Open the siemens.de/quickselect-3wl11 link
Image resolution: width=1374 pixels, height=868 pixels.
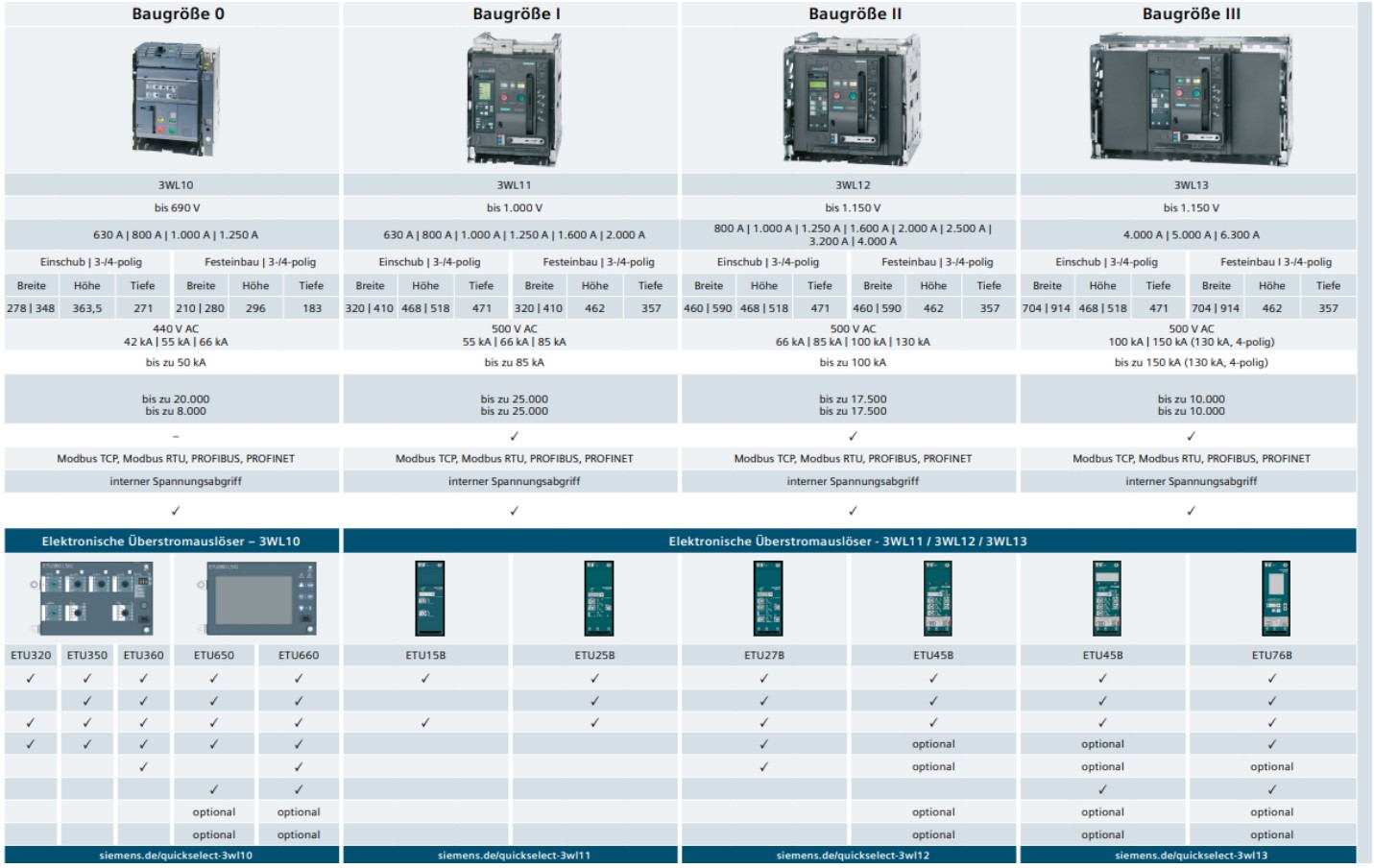pyautogui.click(x=514, y=856)
